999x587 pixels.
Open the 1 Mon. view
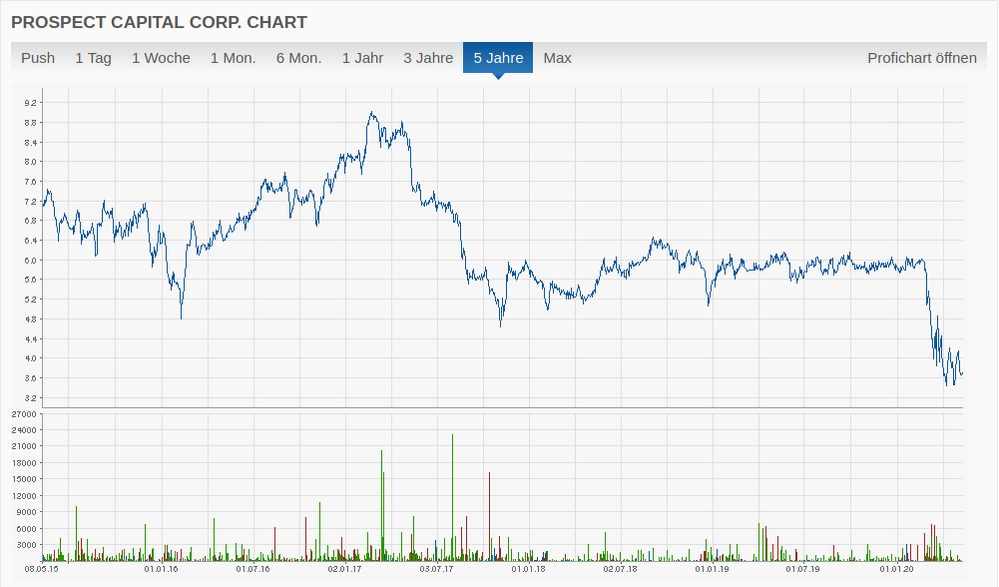[232, 57]
